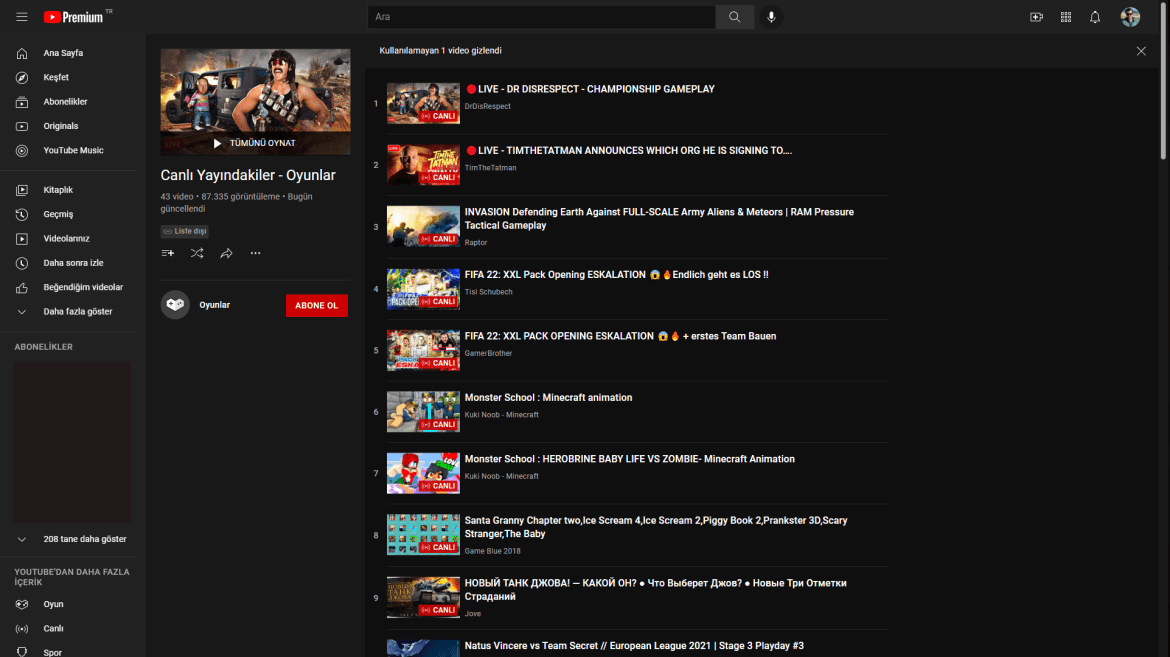Click the Originals play icon
Image resolution: width=1170 pixels, height=657 pixels.
(x=22, y=126)
